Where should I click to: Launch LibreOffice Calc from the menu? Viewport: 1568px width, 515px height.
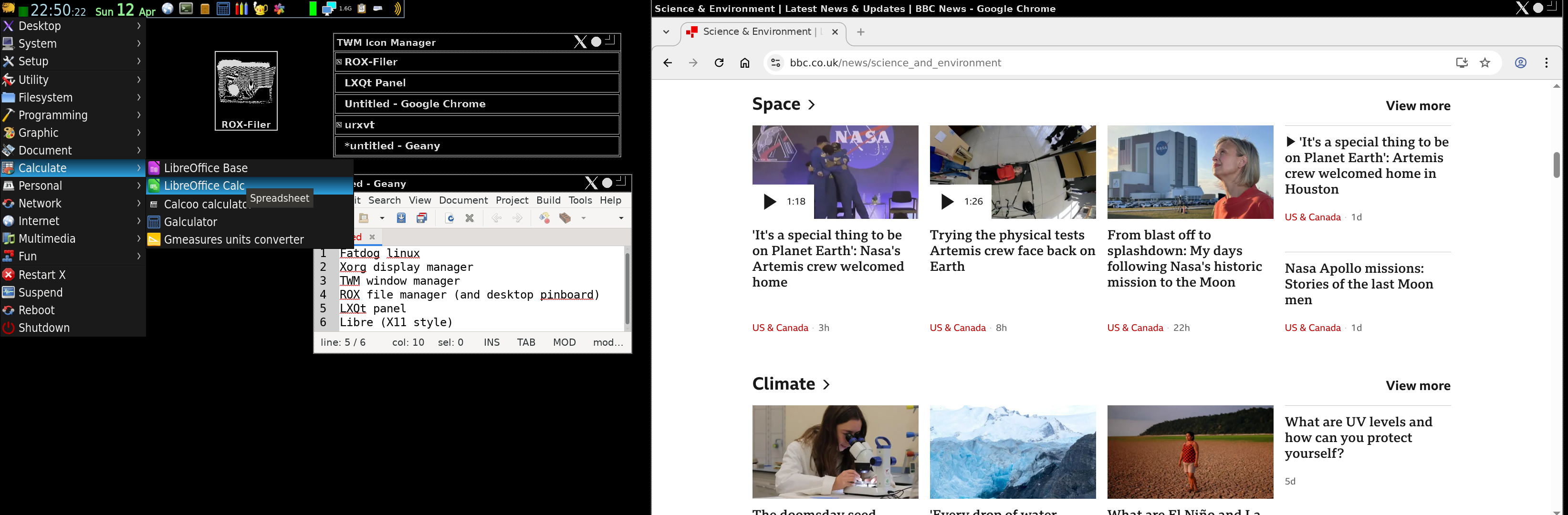pyautogui.click(x=204, y=185)
